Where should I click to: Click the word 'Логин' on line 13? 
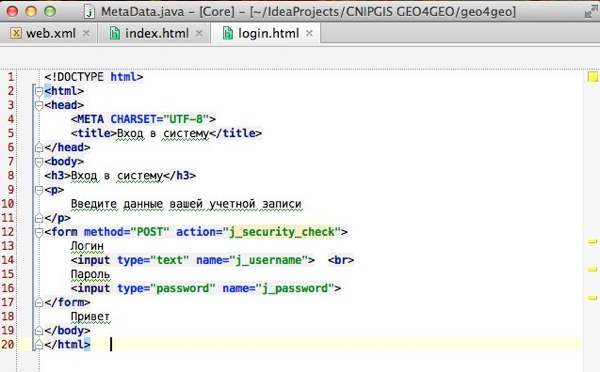[87, 246]
